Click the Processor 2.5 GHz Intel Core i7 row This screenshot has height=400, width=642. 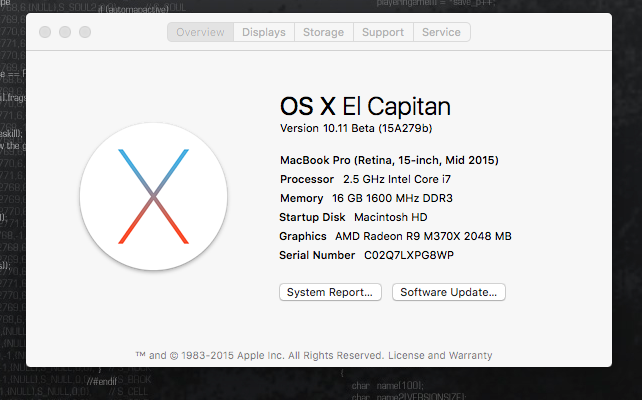coord(365,179)
